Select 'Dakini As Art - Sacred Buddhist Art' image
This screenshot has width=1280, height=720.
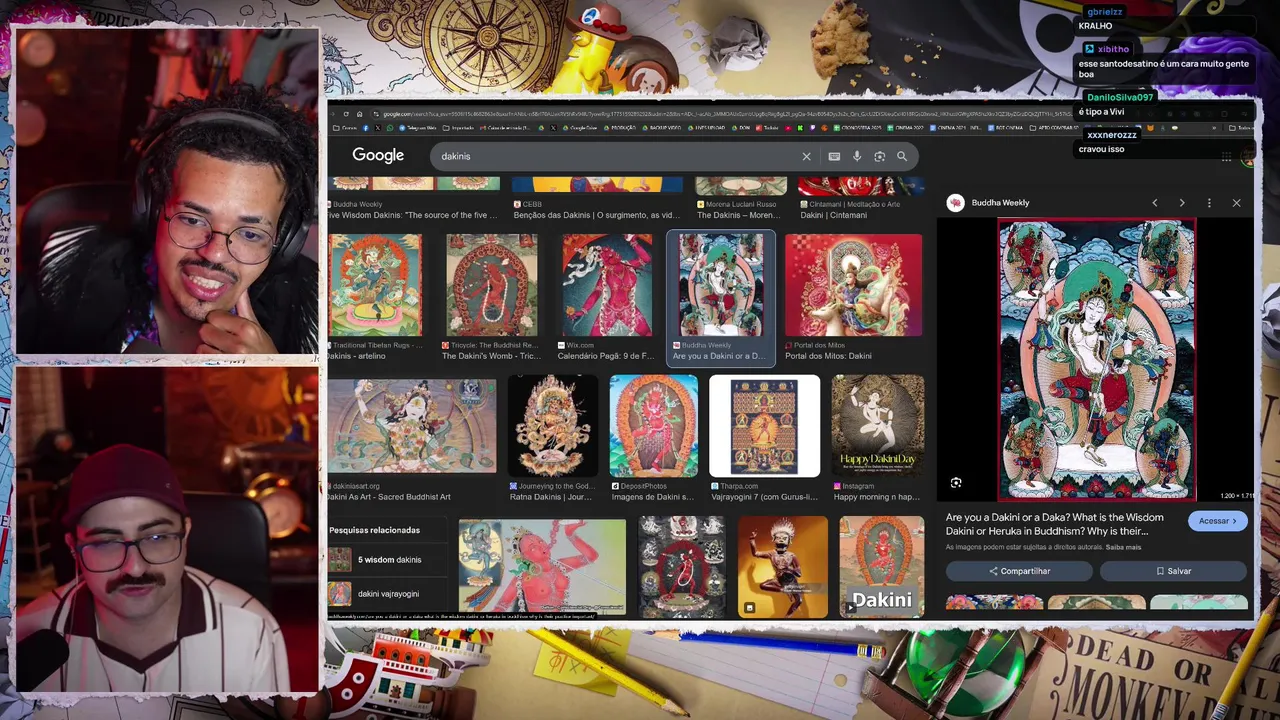point(411,426)
